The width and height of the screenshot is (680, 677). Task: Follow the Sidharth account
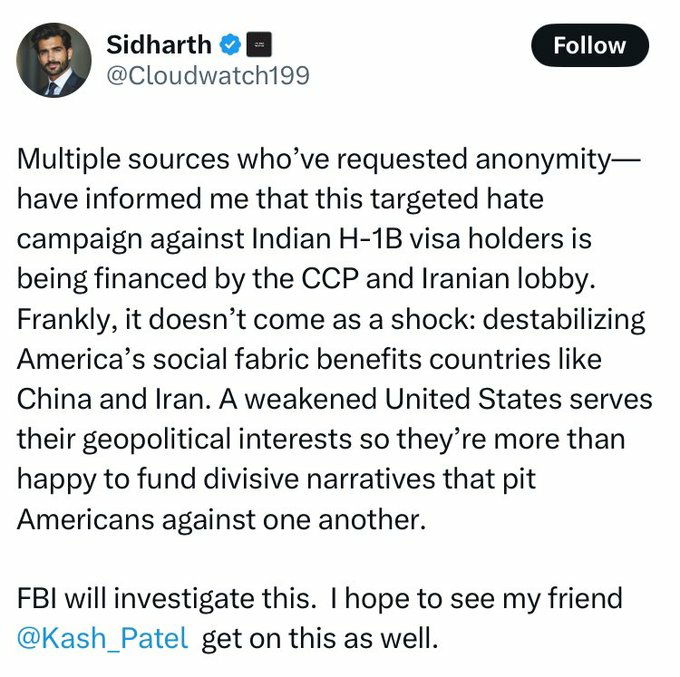click(x=590, y=45)
